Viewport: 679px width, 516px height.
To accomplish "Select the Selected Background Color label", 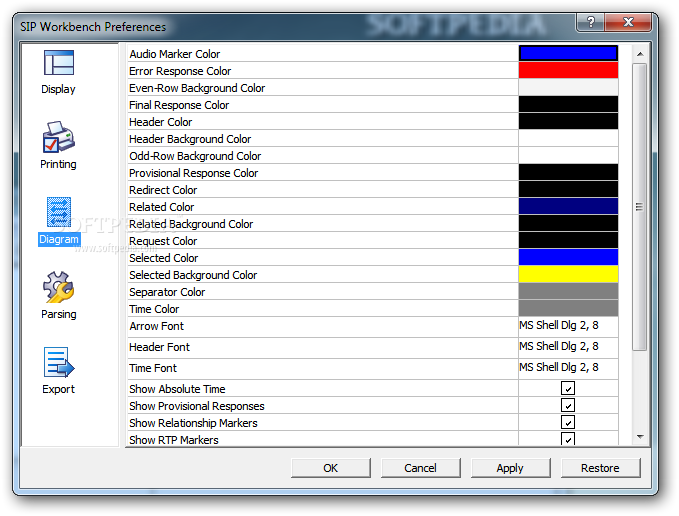I will click(193, 275).
